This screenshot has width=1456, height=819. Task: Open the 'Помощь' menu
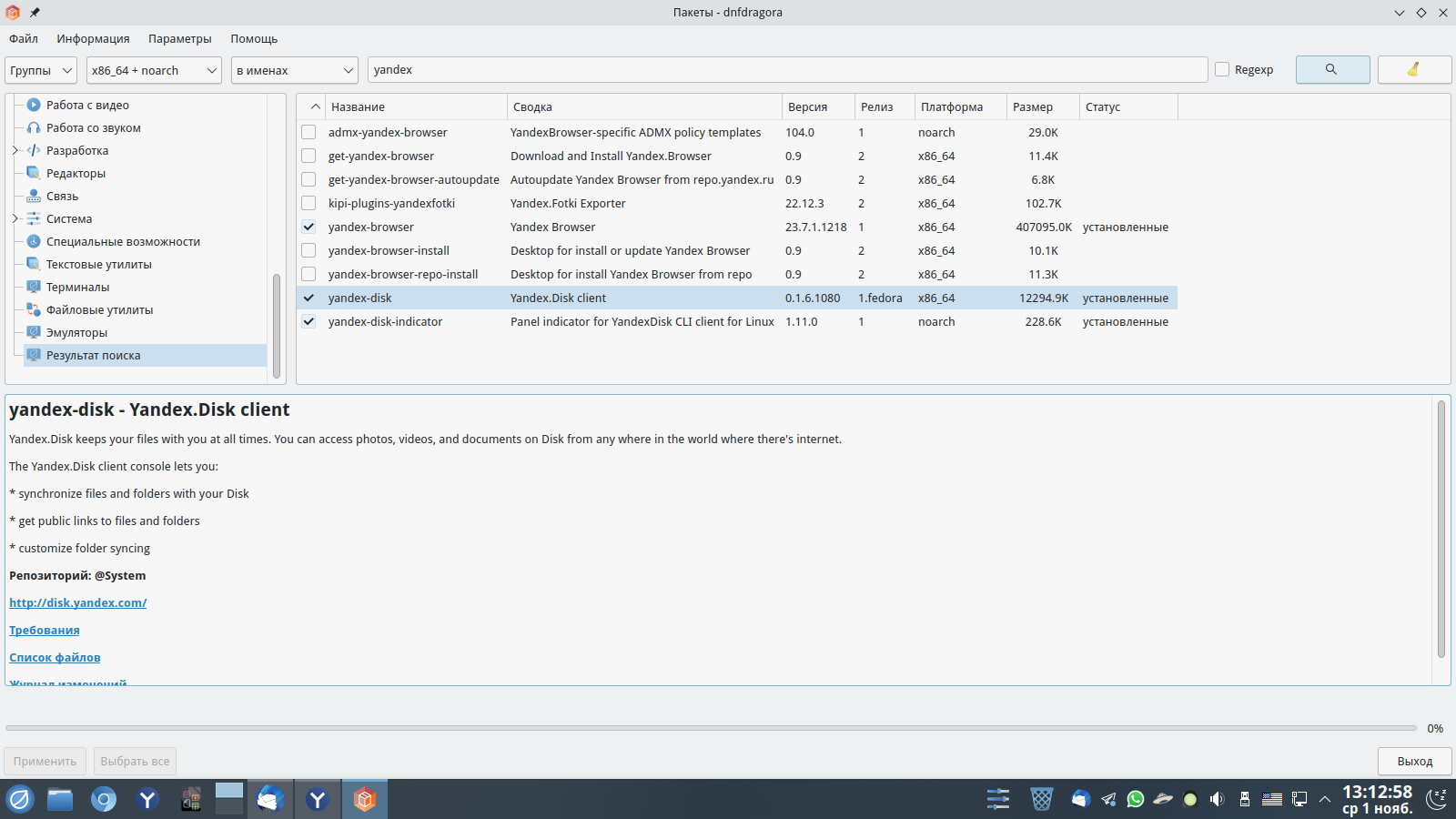[x=254, y=38]
